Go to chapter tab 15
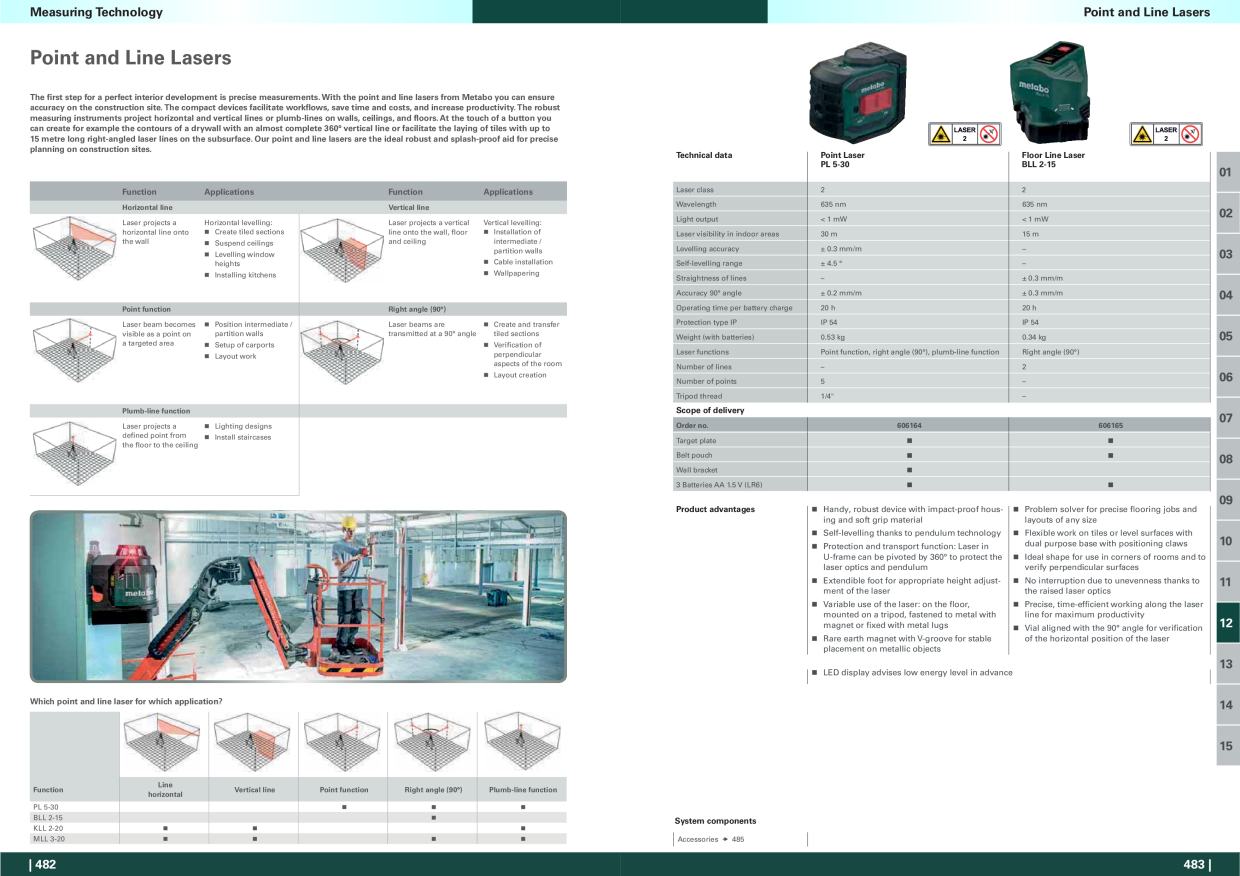 pos(1226,746)
